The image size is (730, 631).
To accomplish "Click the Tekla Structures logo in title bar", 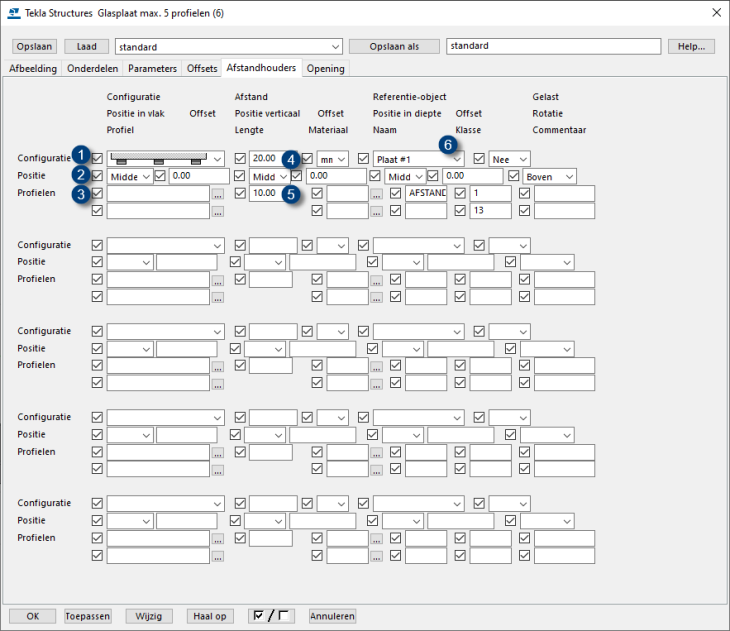I will pos(13,12).
